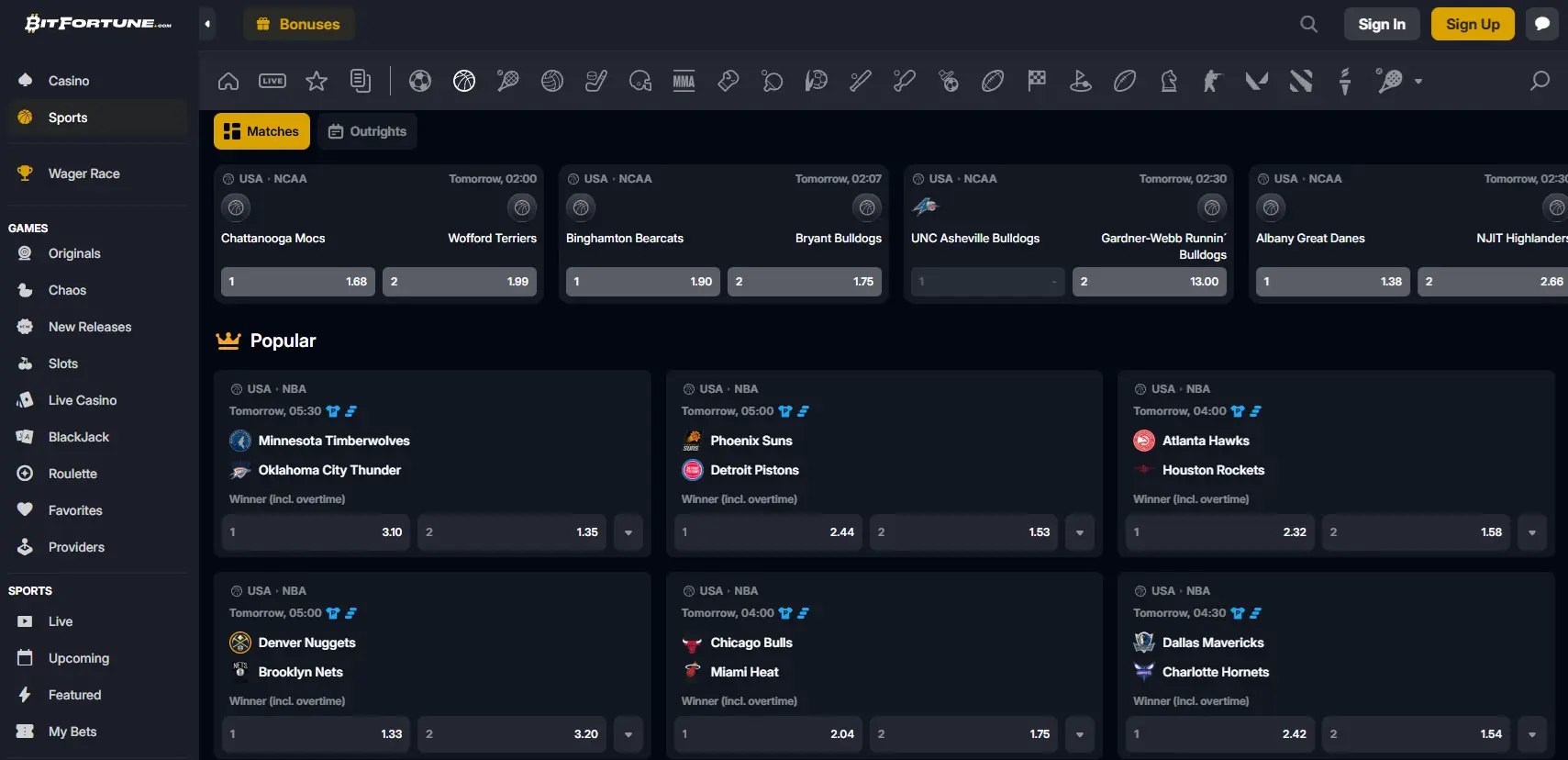Select the table tennis paddle icon
Viewport: 1568px width, 760px height.
(773, 81)
